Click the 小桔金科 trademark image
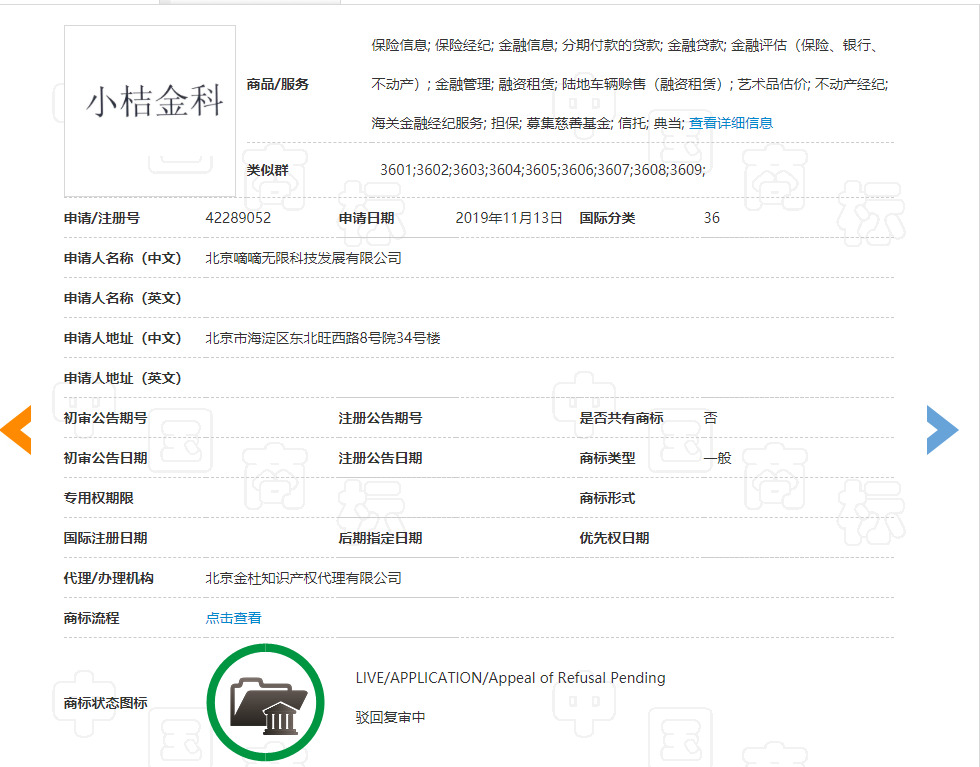980x767 pixels. pos(150,111)
